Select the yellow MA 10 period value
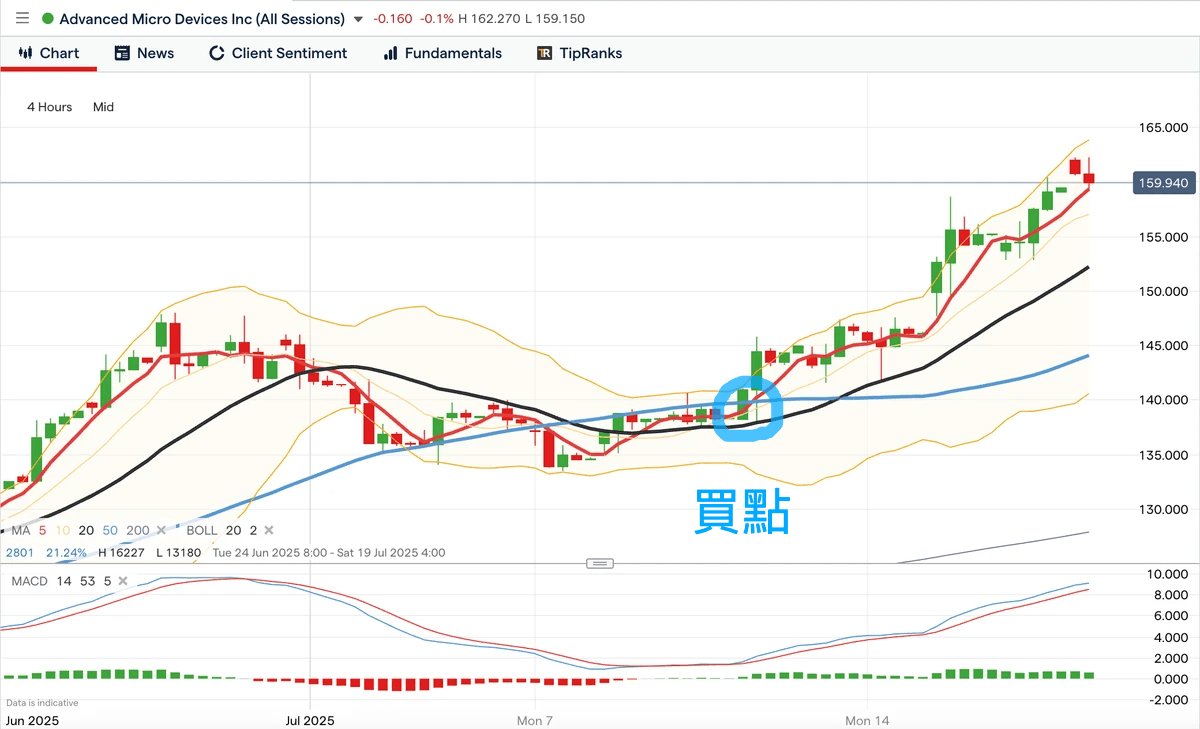The height and width of the screenshot is (729, 1200). (x=63, y=530)
